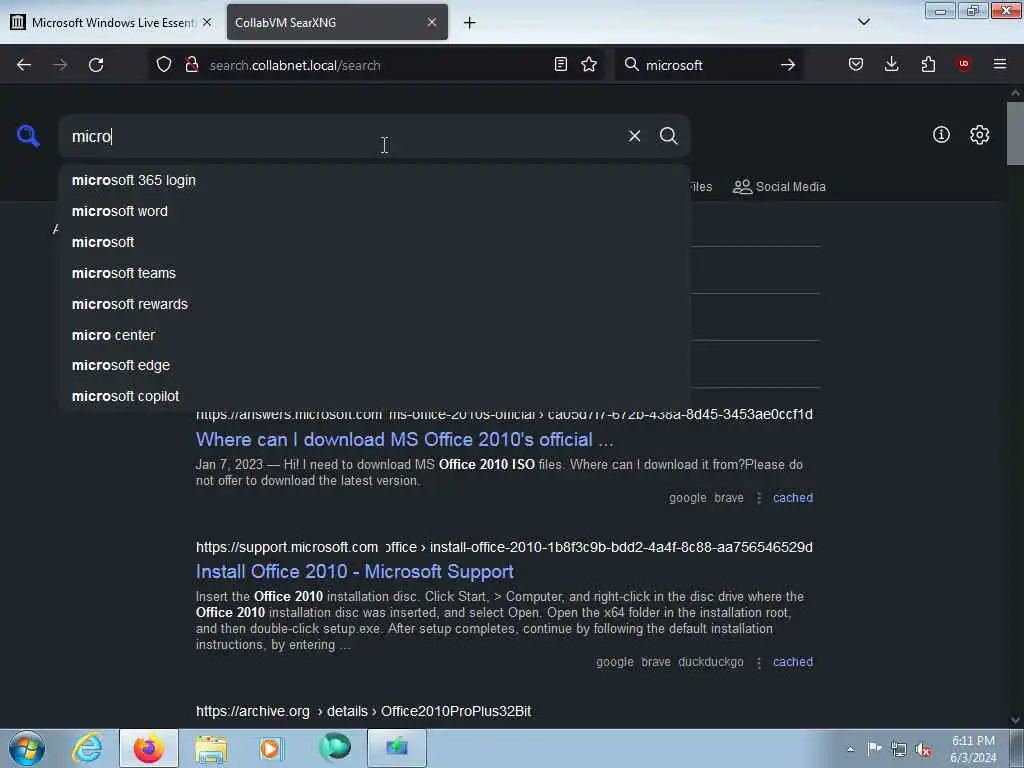1024x768 pixels.
Task: Open the uBlock Origin extension icon
Action: click(963, 64)
